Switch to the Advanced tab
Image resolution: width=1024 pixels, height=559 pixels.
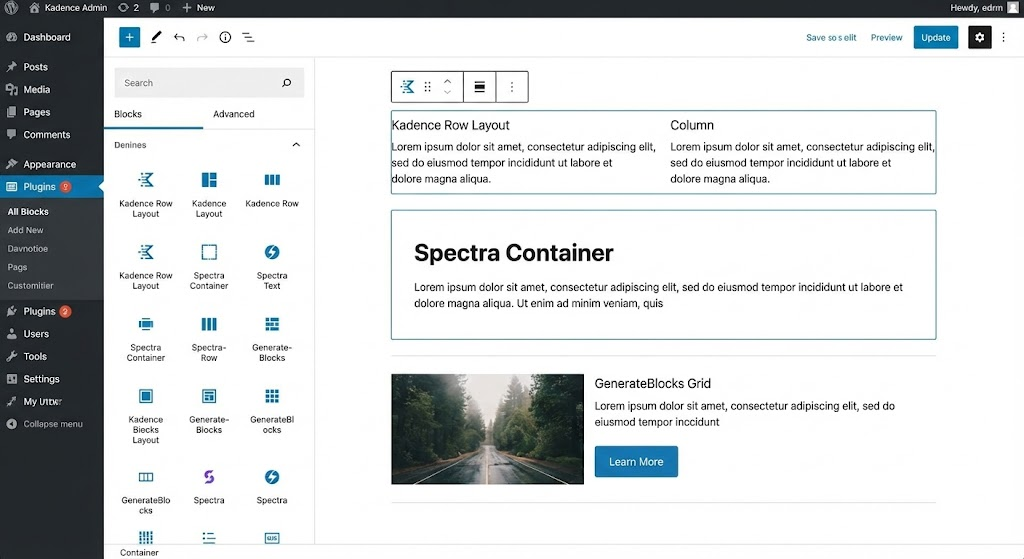pyautogui.click(x=234, y=114)
